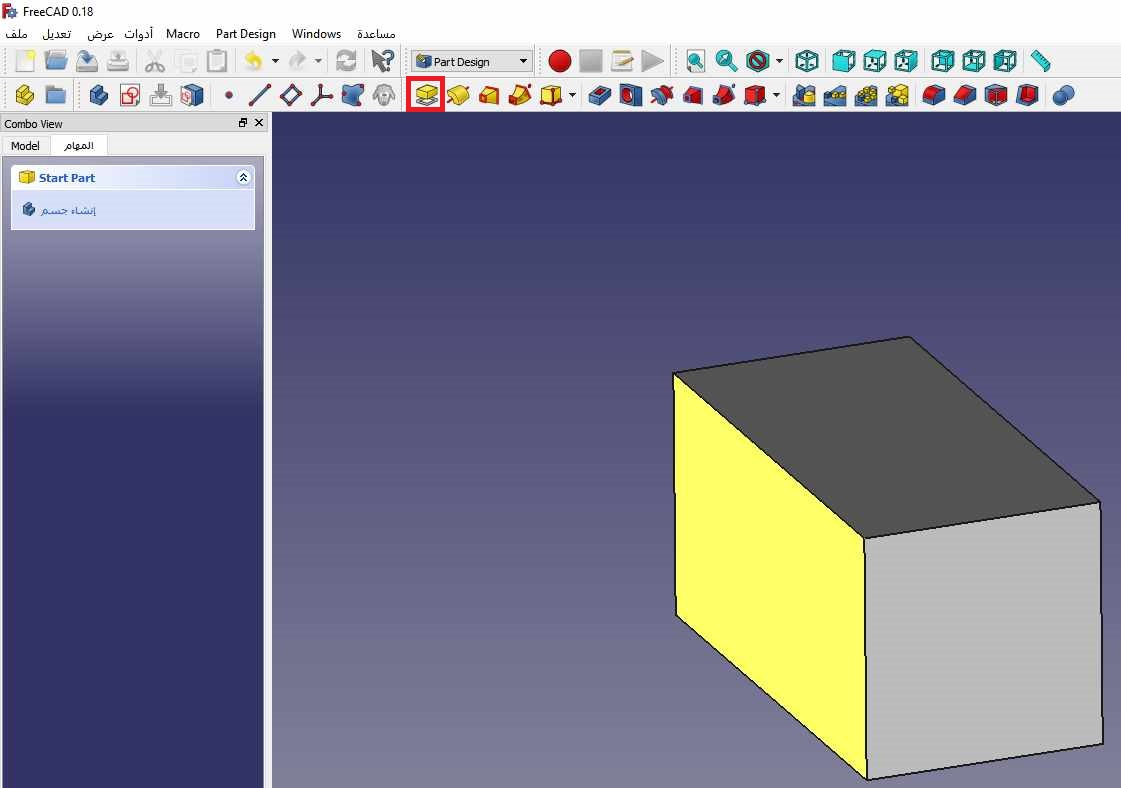Click the Create body toolbar icon
Viewport: 1121px width, 788px height.
click(x=99, y=94)
